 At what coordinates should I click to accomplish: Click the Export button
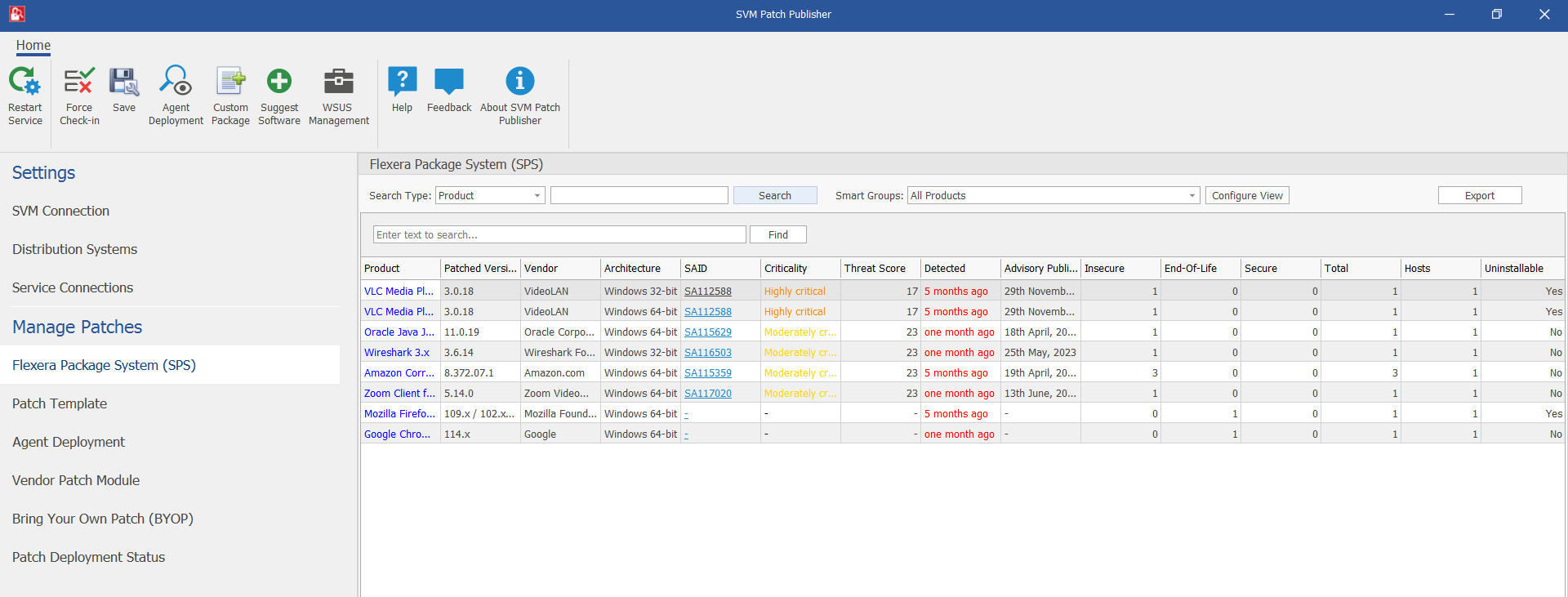[x=1479, y=196]
